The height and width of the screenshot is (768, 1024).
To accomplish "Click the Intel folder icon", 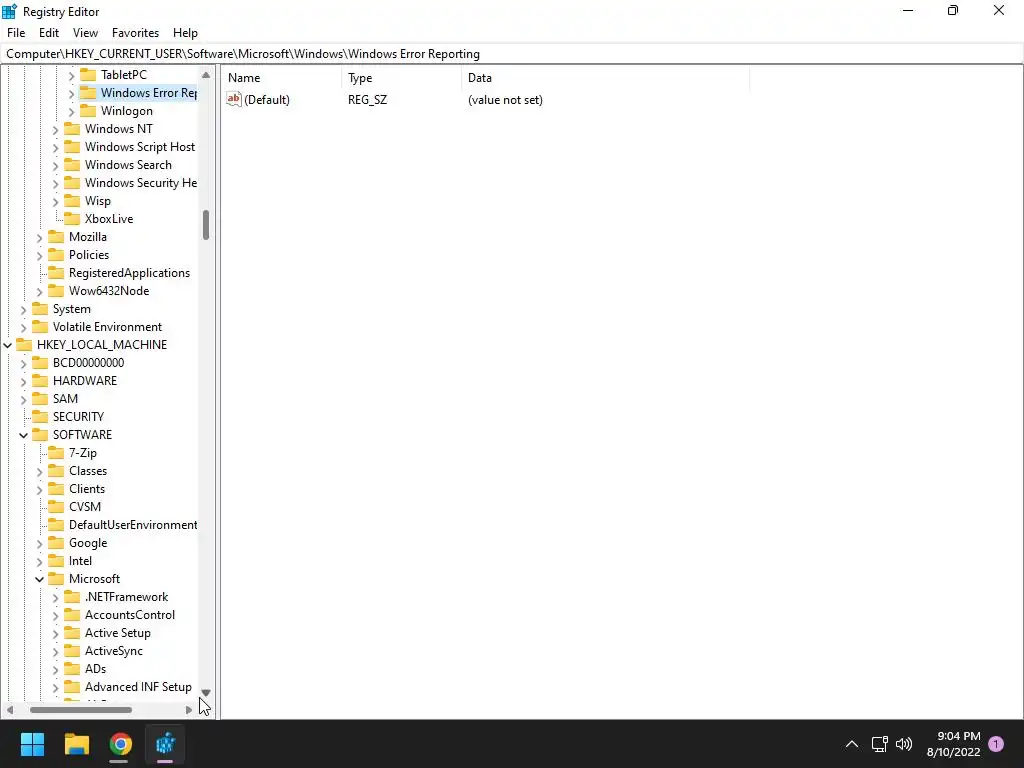I will [56, 561].
